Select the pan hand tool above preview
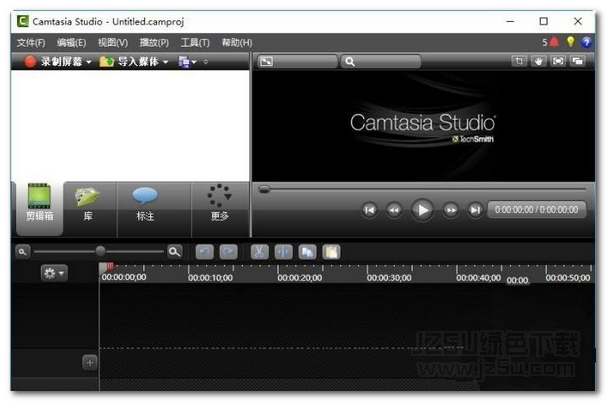Screen dimensions: 607x402 (538, 61)
